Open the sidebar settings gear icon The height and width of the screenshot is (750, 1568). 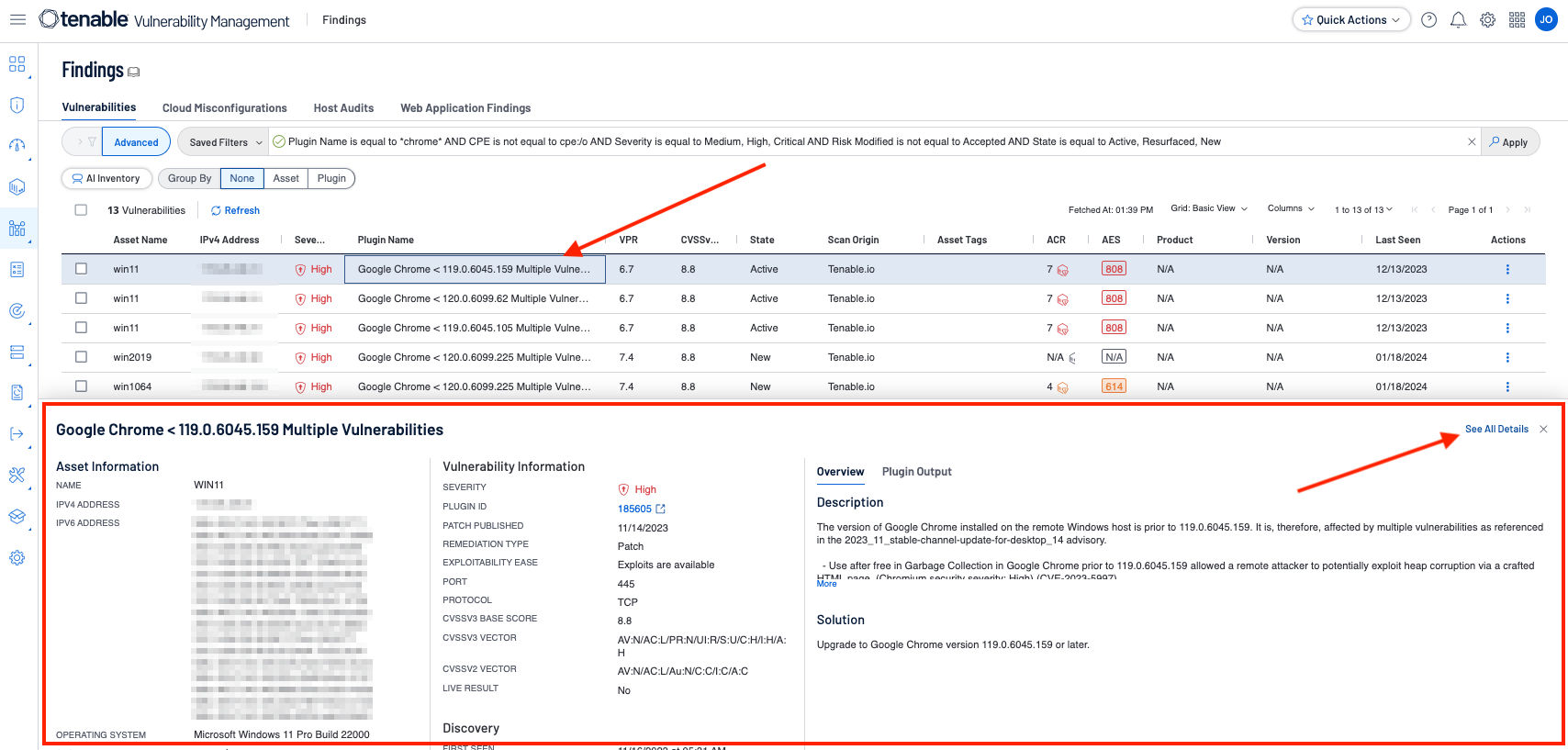pos(17,557)
